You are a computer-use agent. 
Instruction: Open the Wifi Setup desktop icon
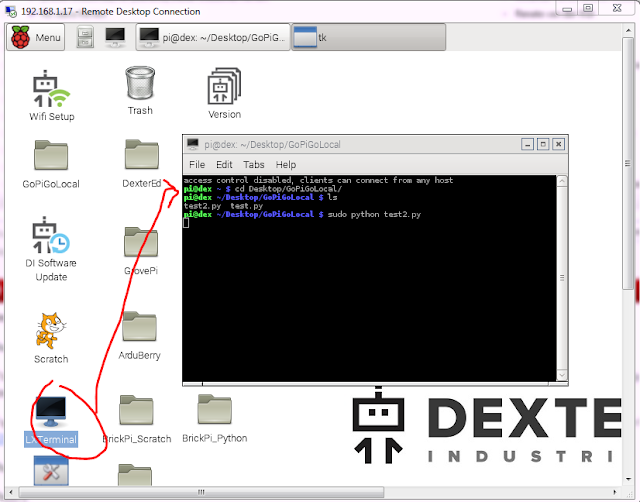(x=51, y=96)
